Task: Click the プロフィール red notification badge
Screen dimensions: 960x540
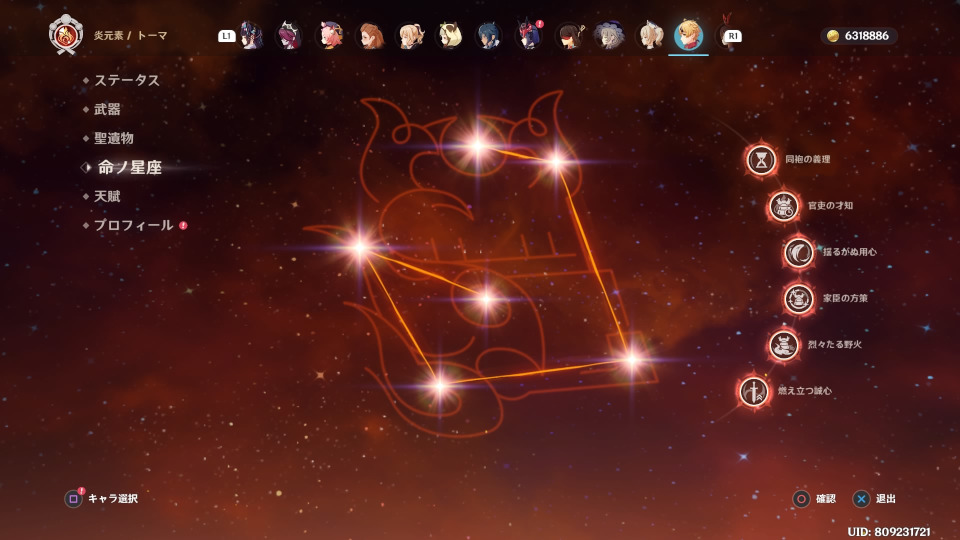Action: [x=183, y=226]
